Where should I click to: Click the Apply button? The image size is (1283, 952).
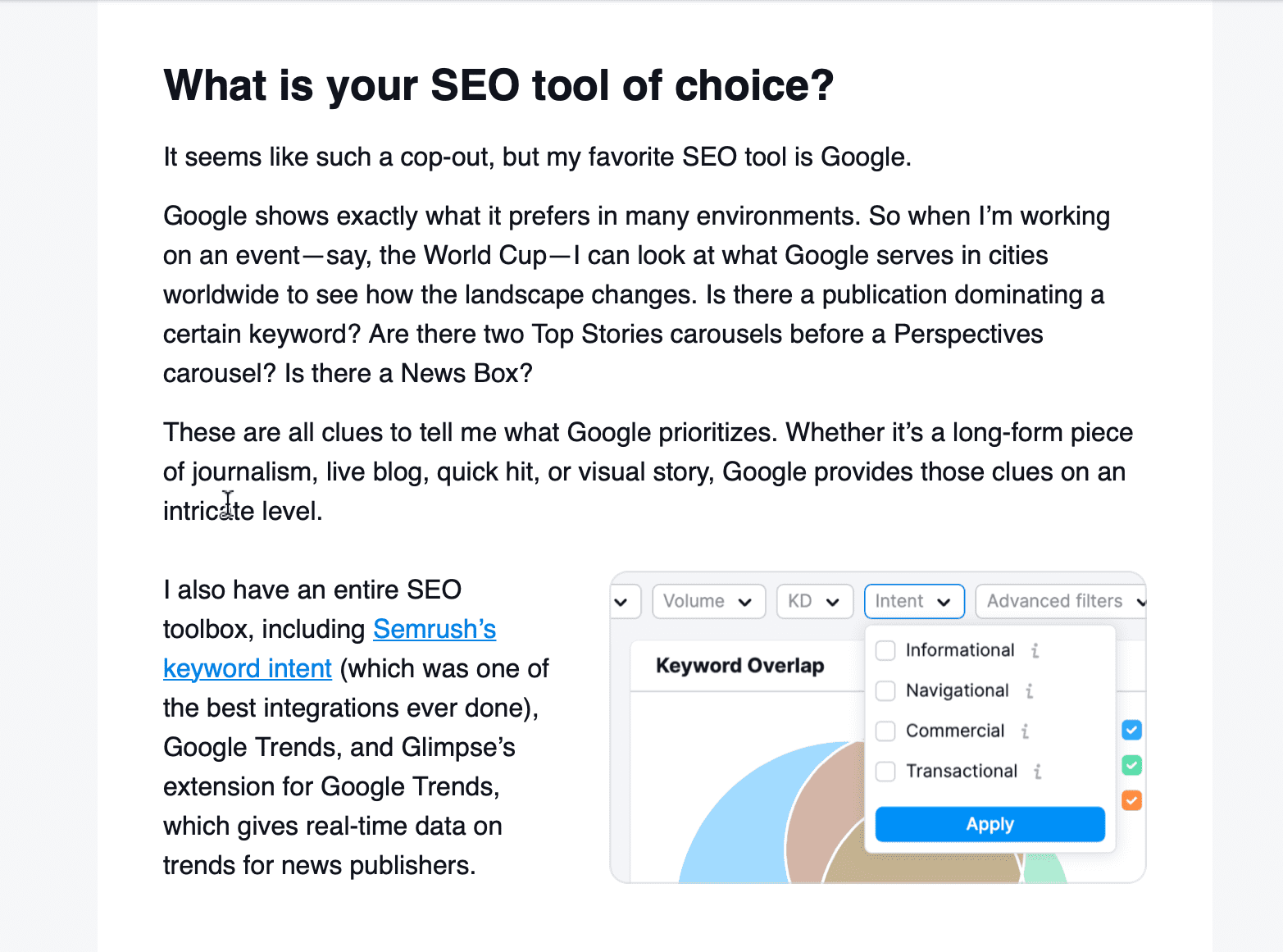[x=990, y=824]
